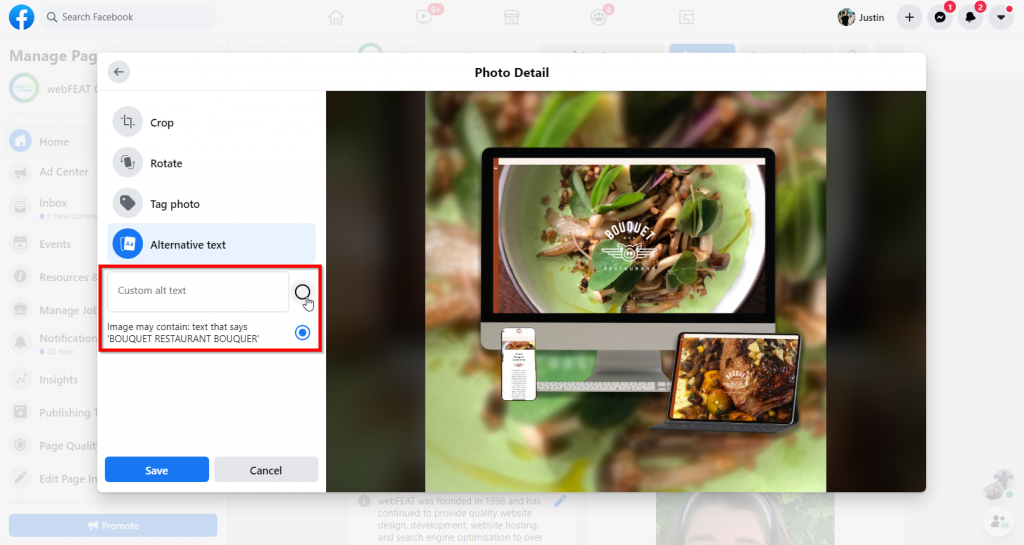
Task: Click the Bouquet restaurant photo preview
Action: (x=626, y=291)
